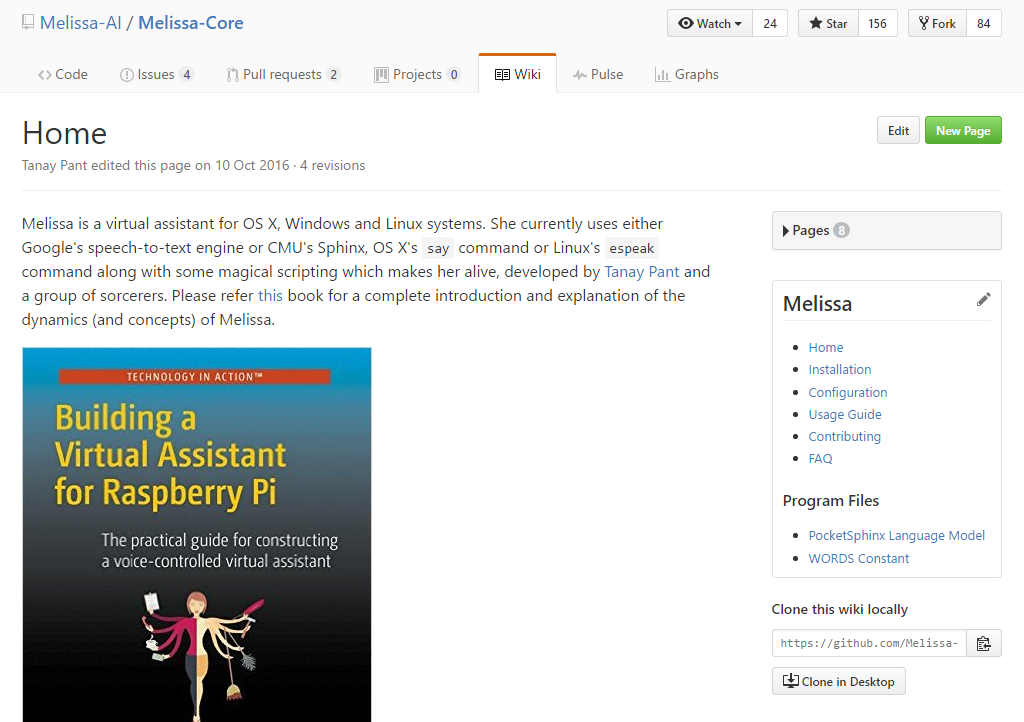Expand the Pages list triangle
1024x722 pixels.
click(786, 230)
